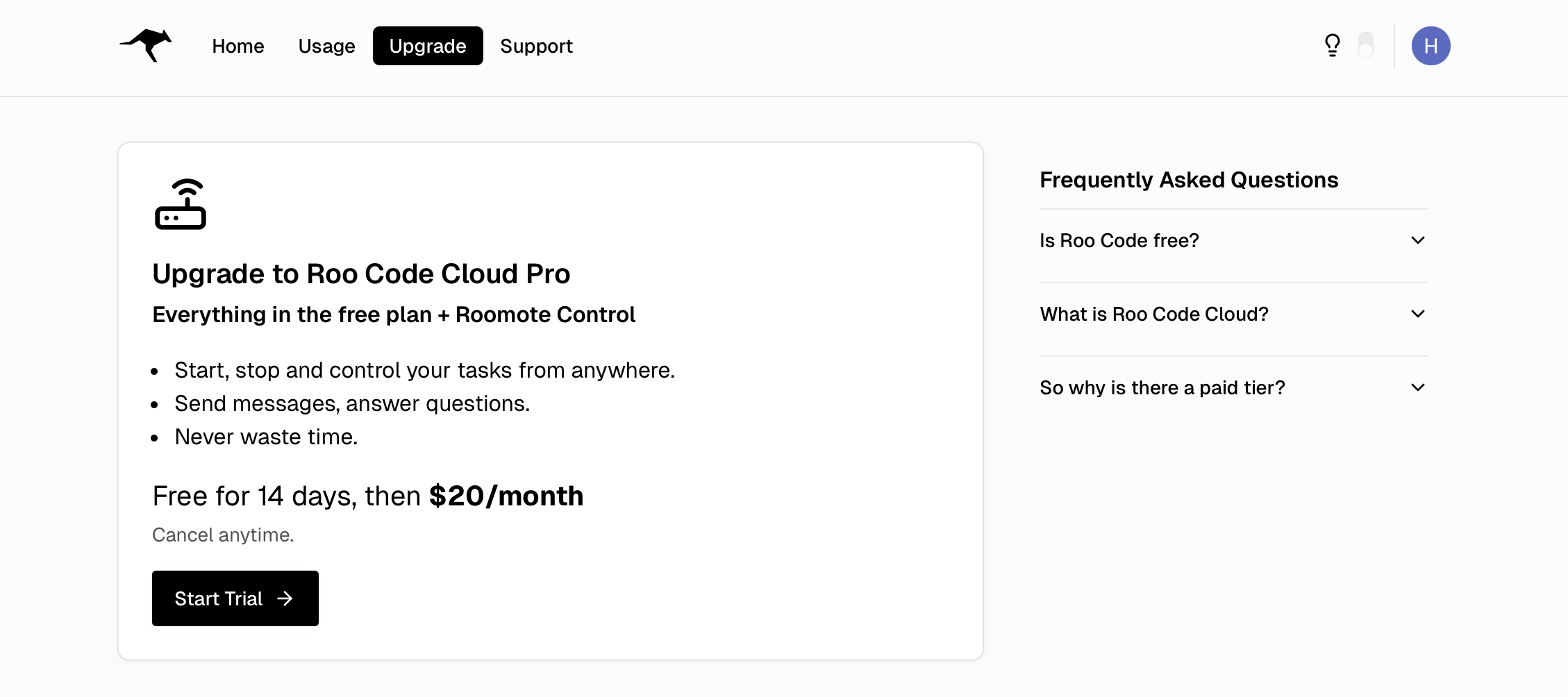Click the Frequently Asked Questions heading
Viewport: 1568px width, 697px height.
1189,179
